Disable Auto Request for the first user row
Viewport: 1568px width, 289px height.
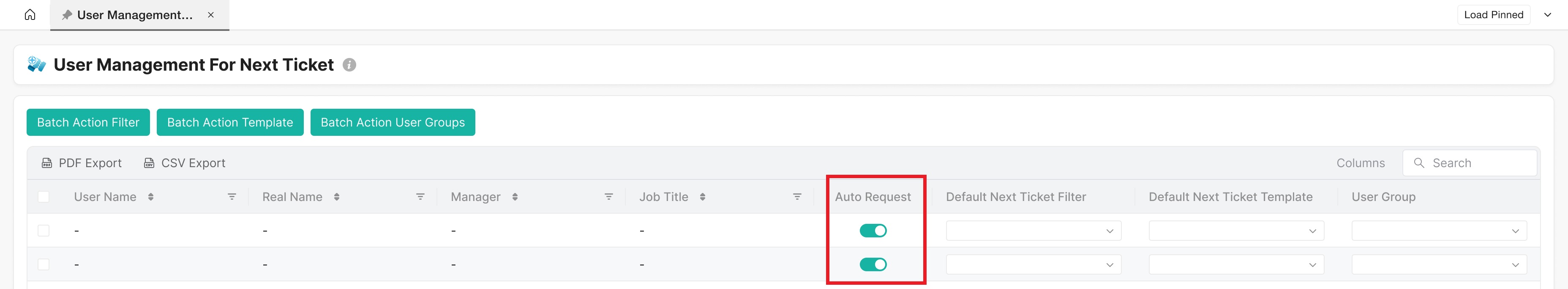pyautogui.click(x=873, y=231)
